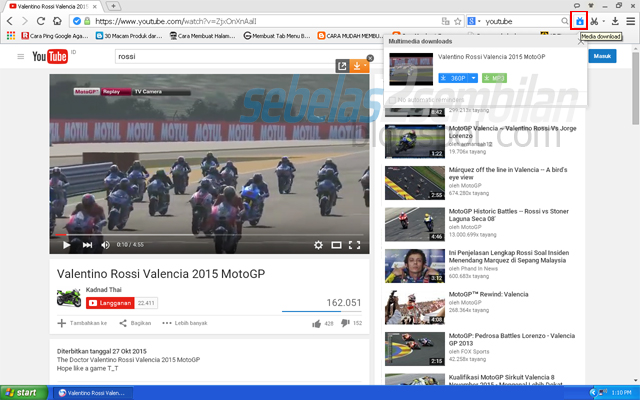Click the Kadnad Thai channel avatar

(x=69, y=298)
